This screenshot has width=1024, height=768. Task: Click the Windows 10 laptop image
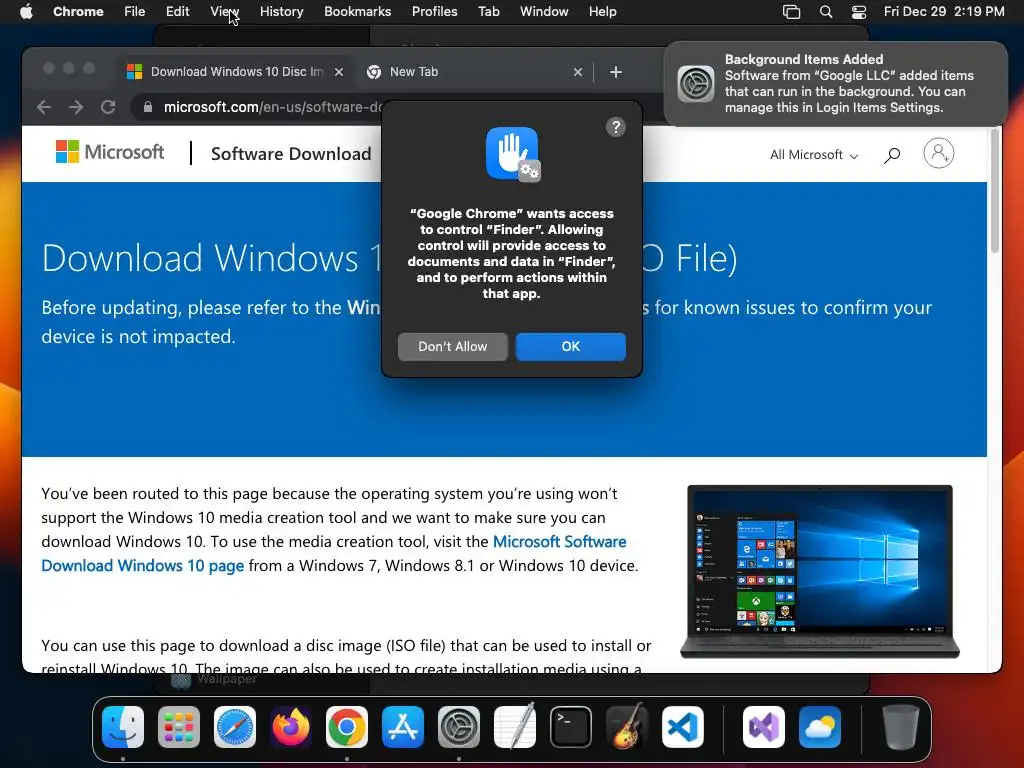click(820, 571)
